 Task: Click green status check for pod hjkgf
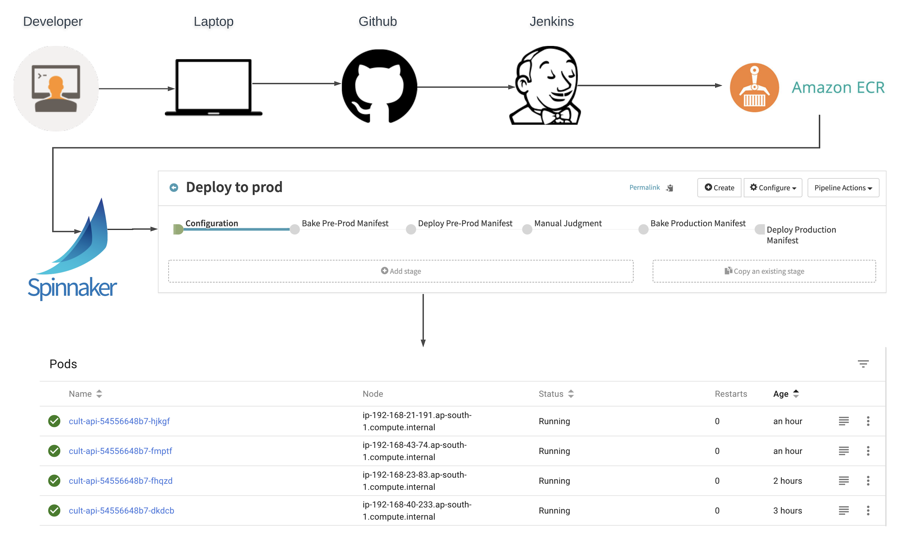pos(54,421)
